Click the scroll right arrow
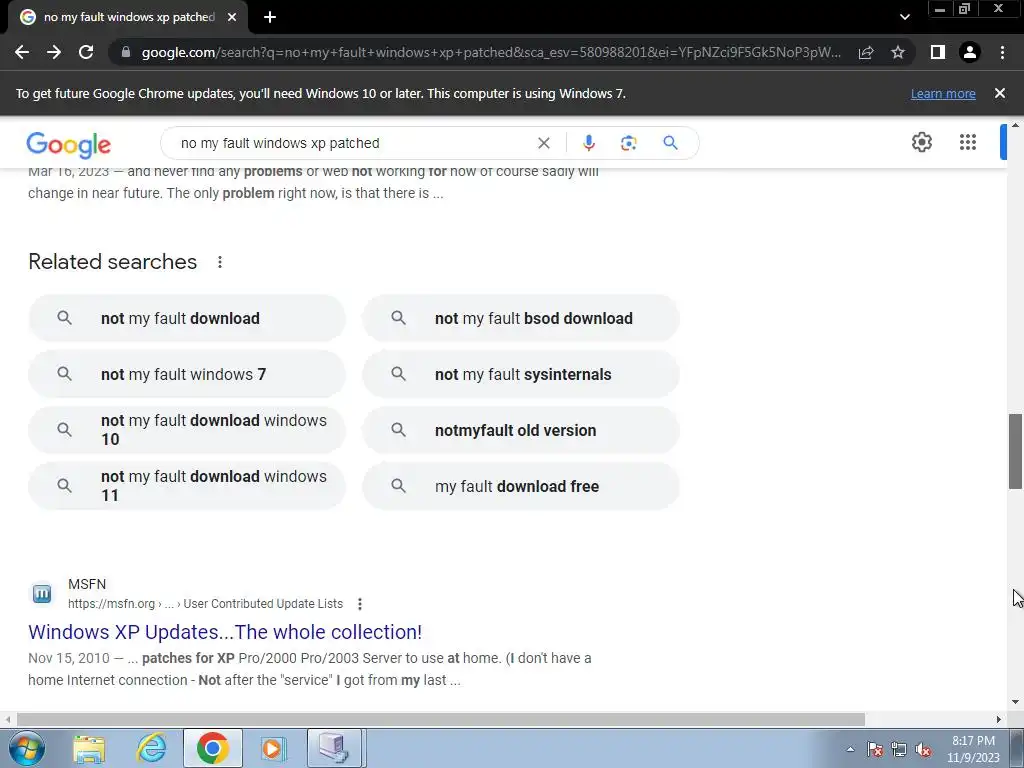Image resolution: width=1024 pixels, height=768 pixels. tap(999, 719)
